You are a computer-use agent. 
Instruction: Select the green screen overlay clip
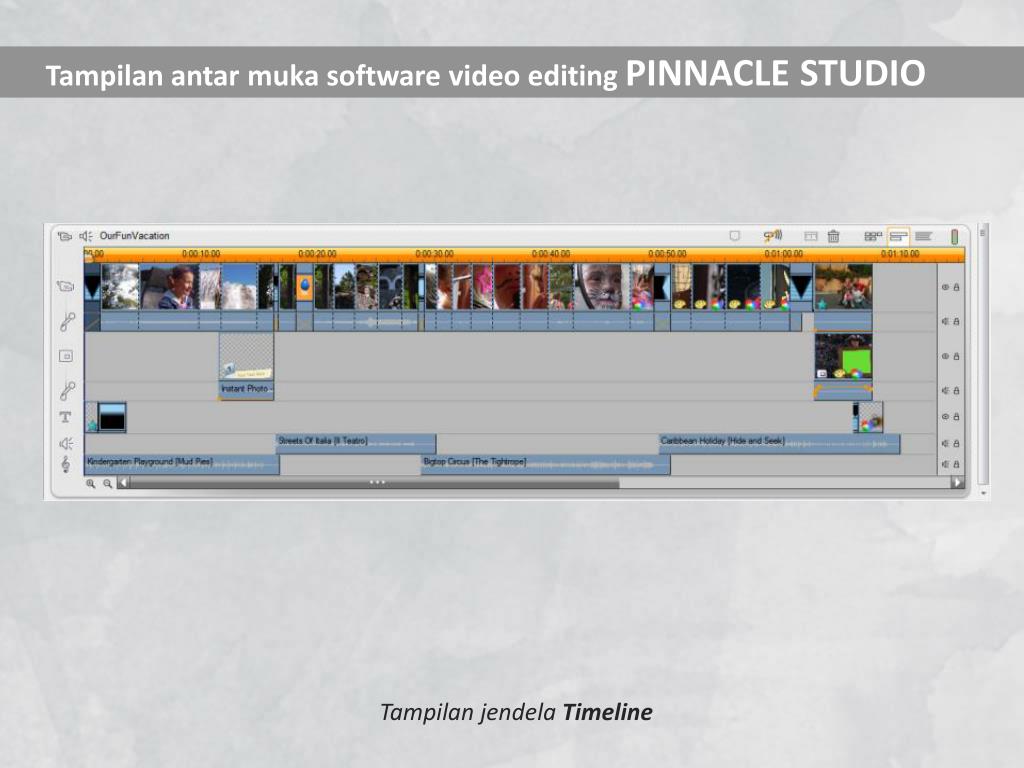[843, 356]
